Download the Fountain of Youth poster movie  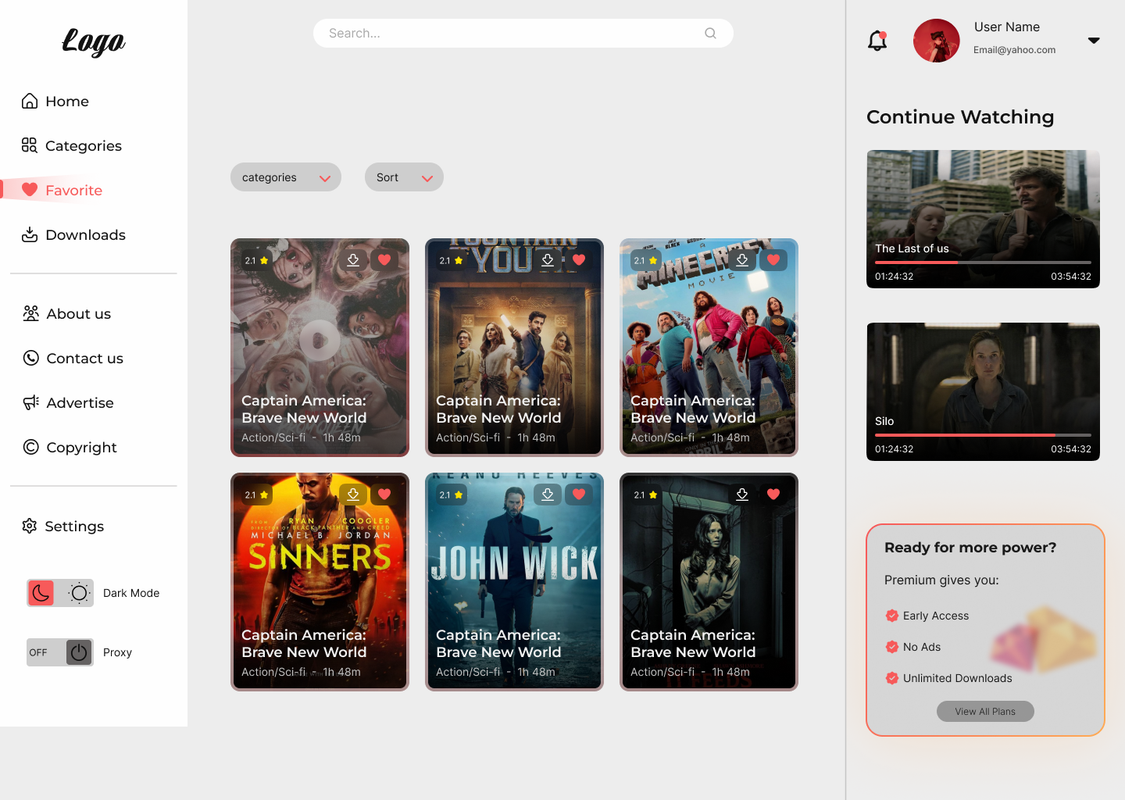(547, 260)
